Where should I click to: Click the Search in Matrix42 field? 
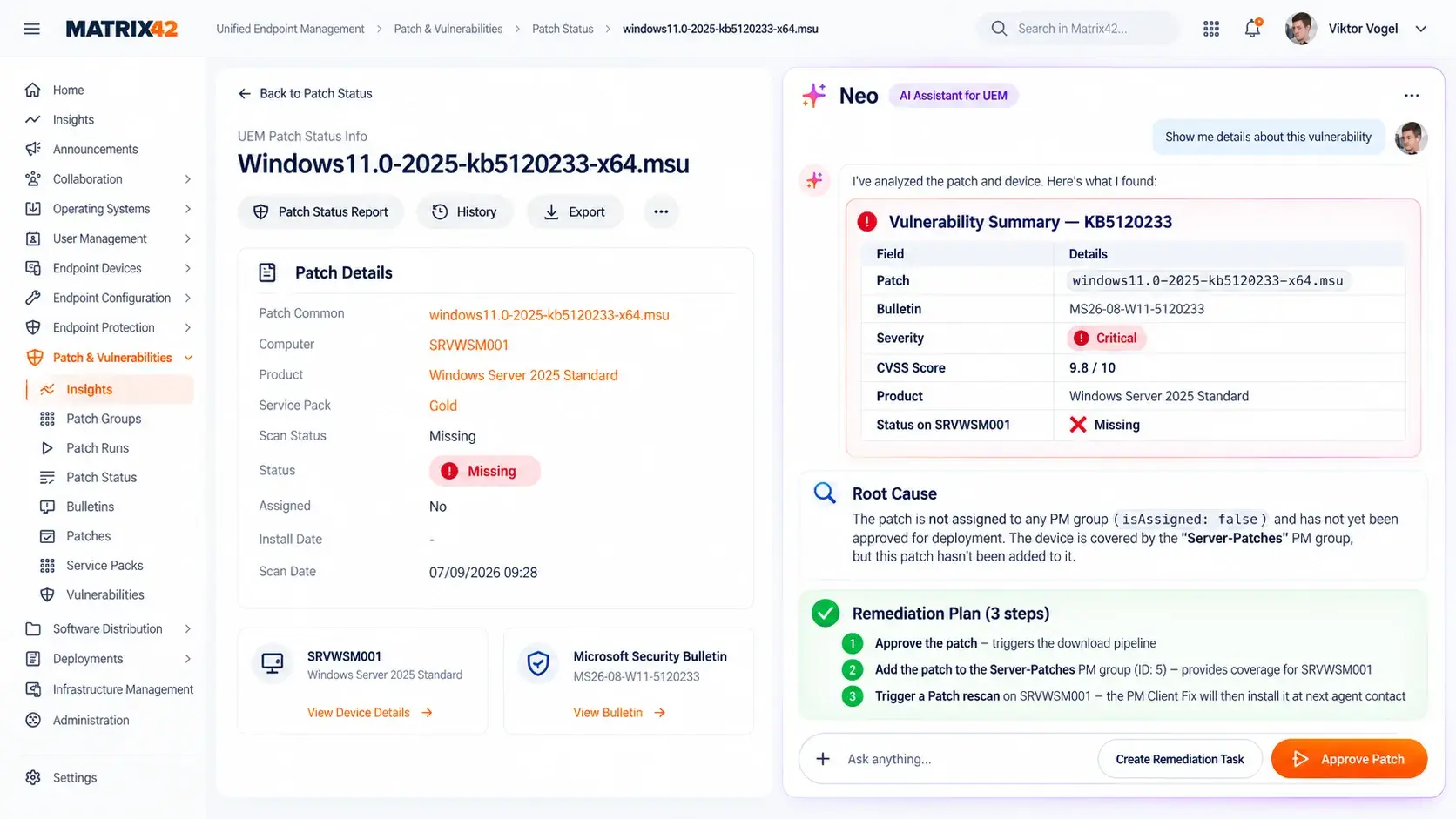1078,29
